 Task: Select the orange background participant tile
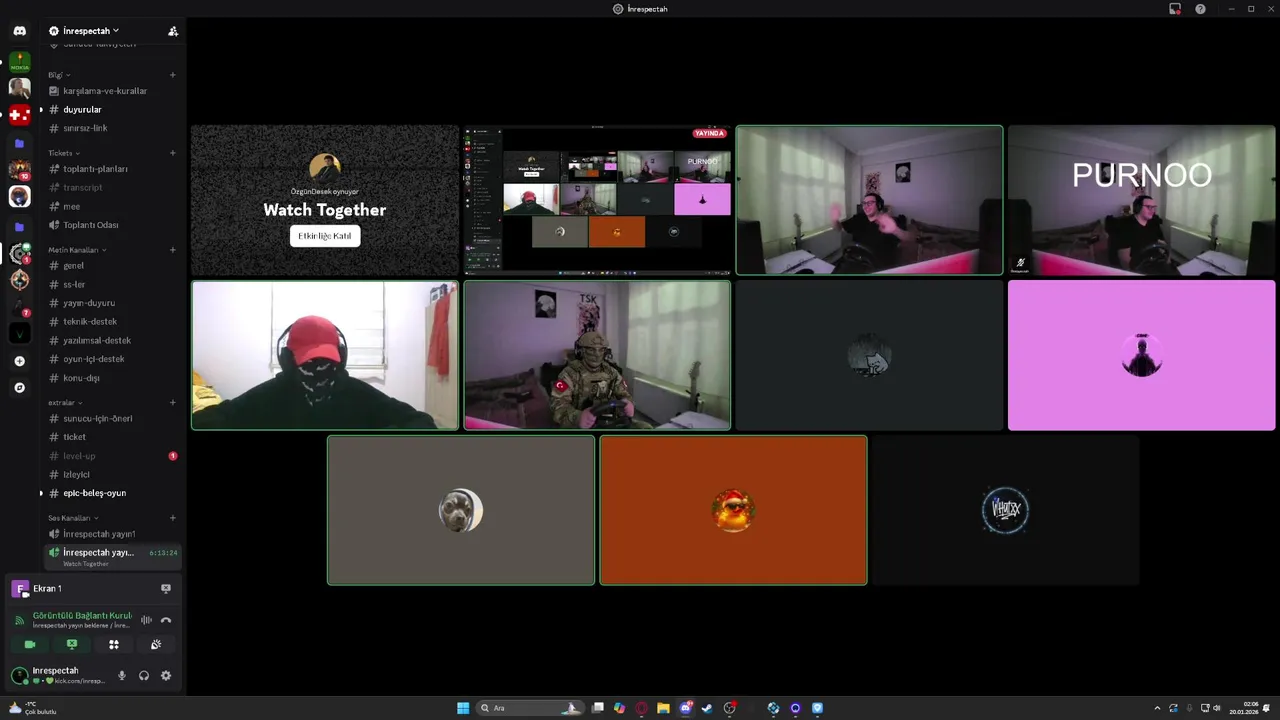coord(733,510)
